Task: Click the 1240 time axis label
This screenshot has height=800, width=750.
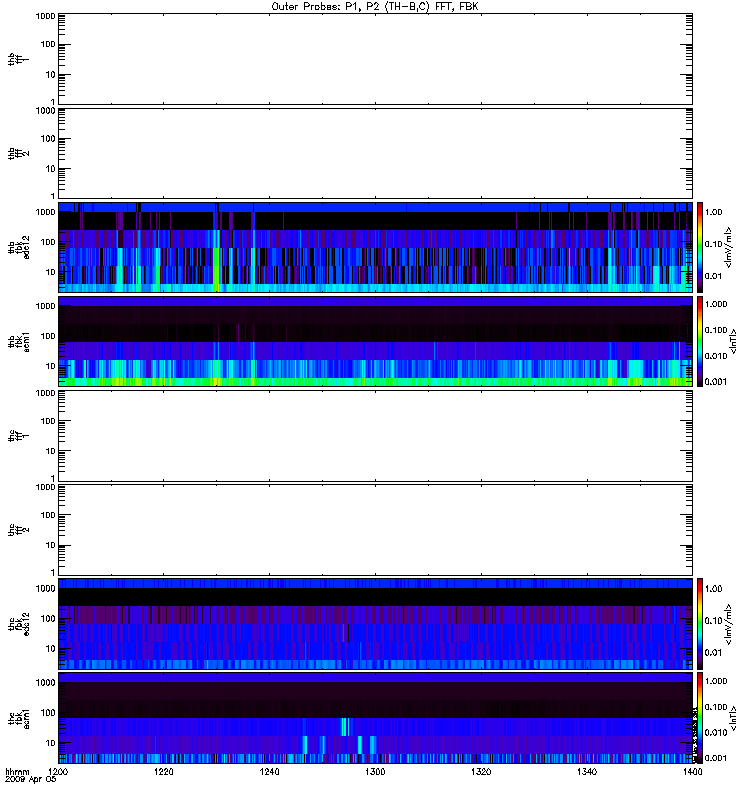Action: point(269,771)
